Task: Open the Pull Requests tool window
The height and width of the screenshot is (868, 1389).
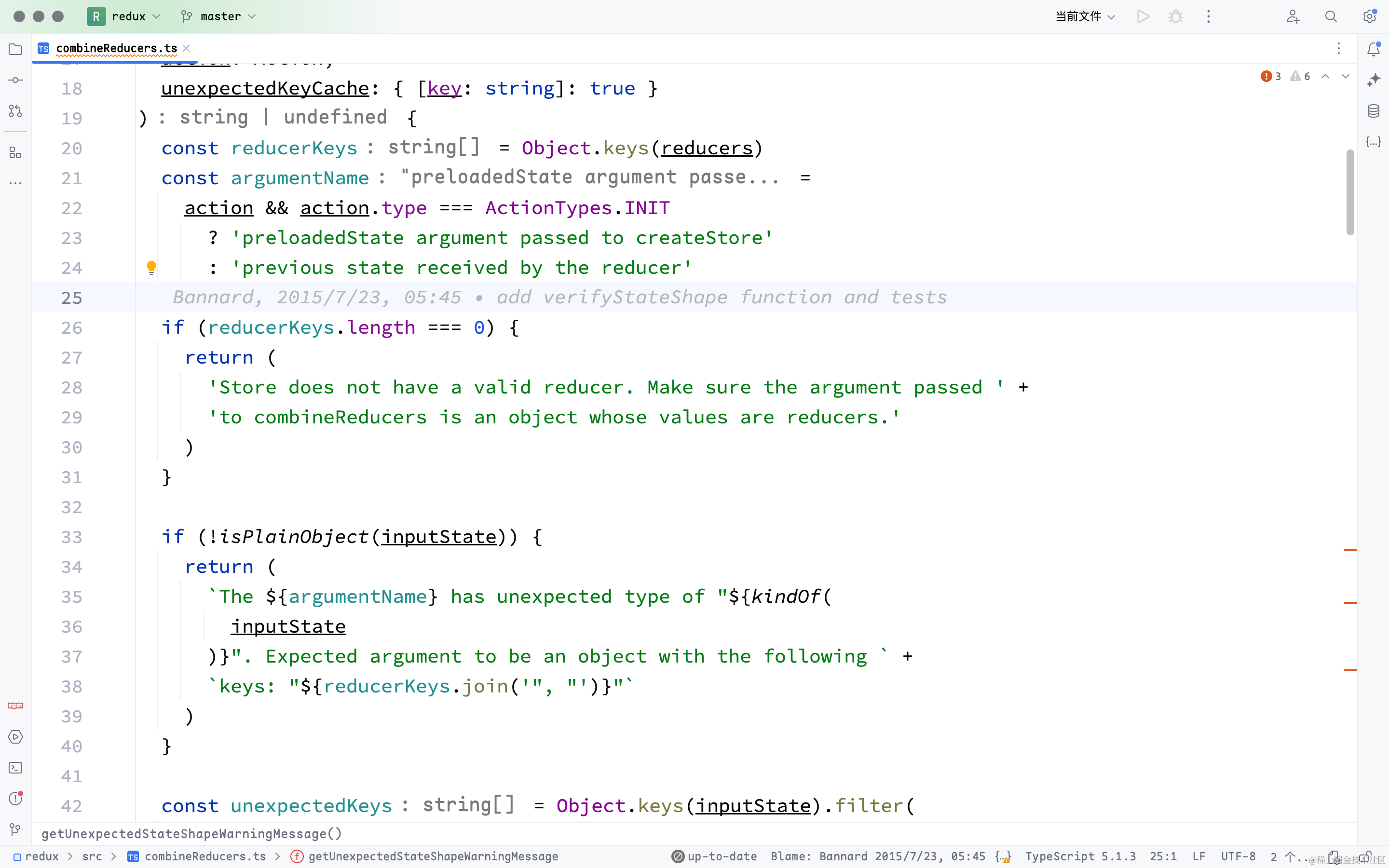Action: click(15, 111)
